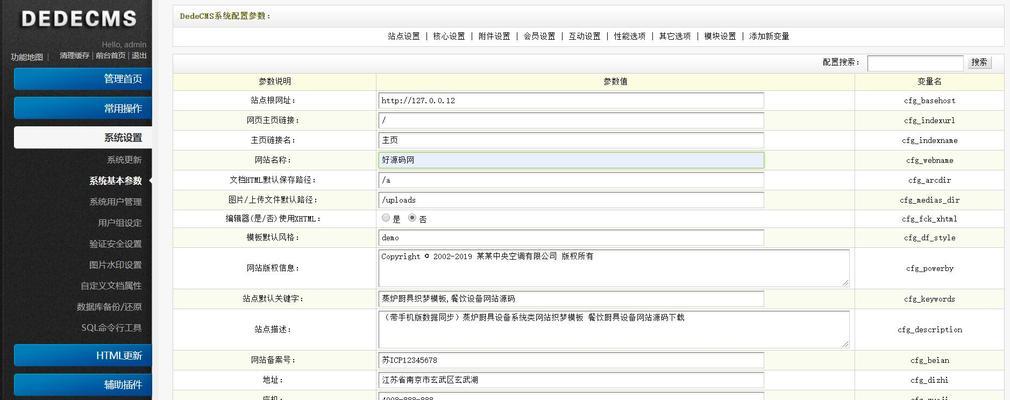Click the 站点根网址 input field
This screenshot has height=400, width=1010.
coord(571,100)
